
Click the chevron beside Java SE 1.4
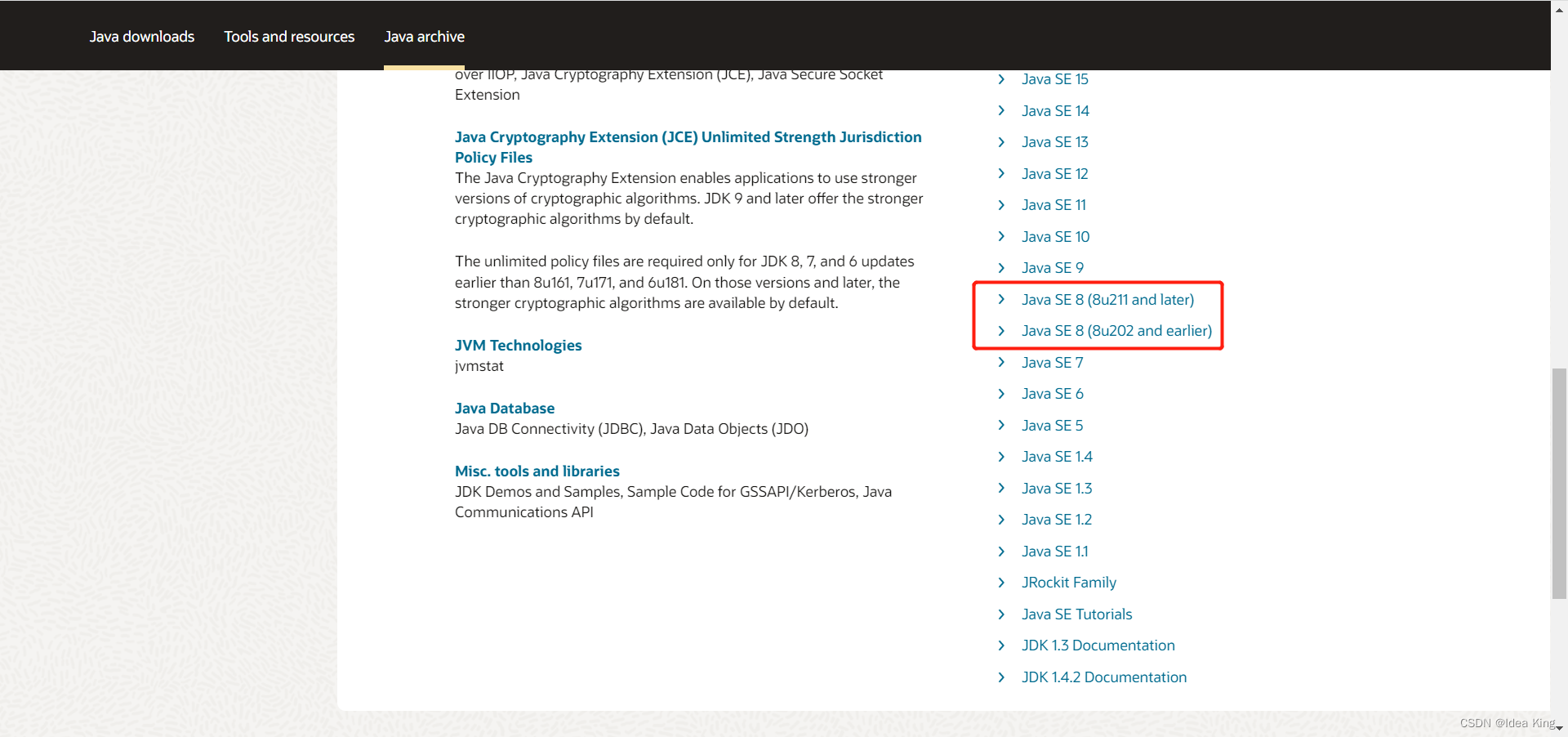1001,457
